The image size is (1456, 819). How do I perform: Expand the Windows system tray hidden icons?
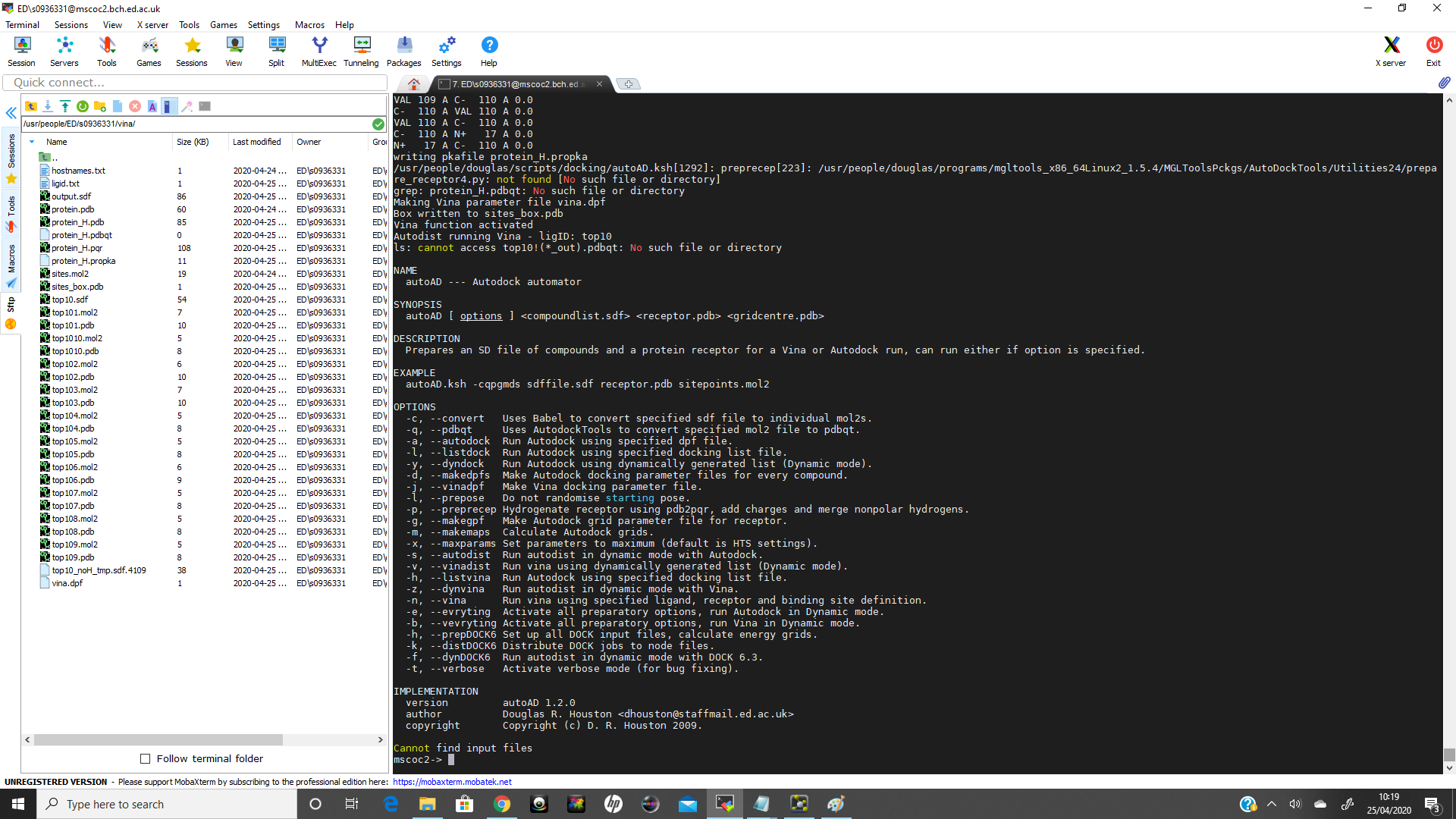(x=1272, y=805)
